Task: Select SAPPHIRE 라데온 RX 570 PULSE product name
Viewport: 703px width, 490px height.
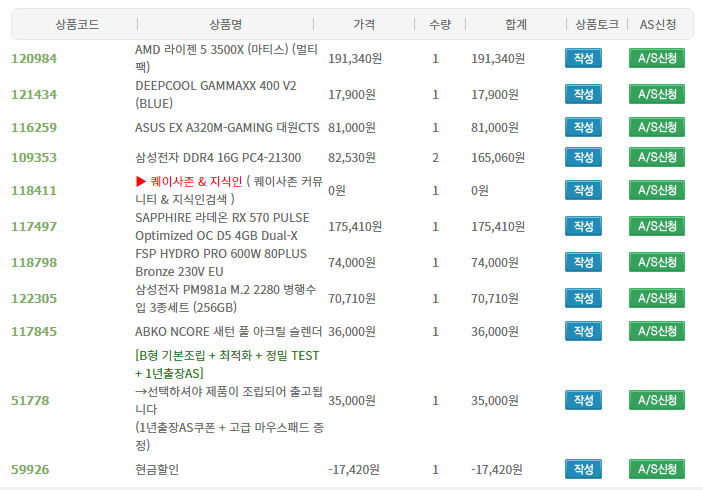Action: pos(222,226)
